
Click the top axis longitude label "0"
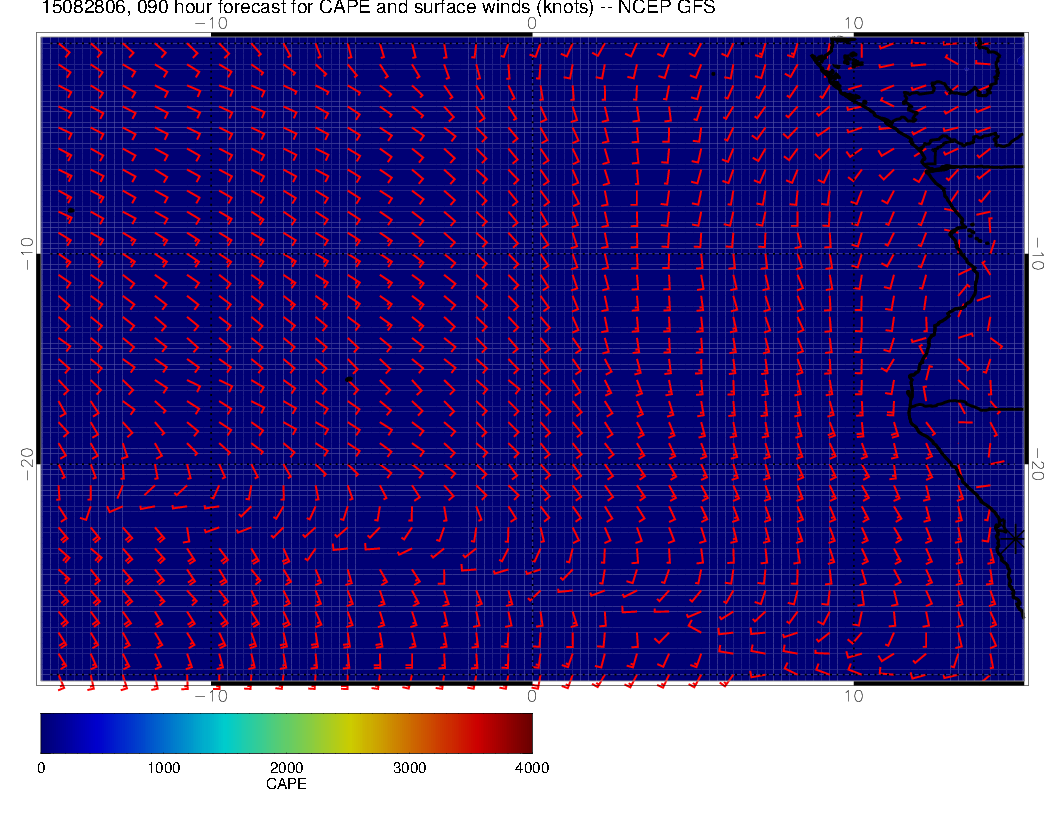(x=532, y=22)
